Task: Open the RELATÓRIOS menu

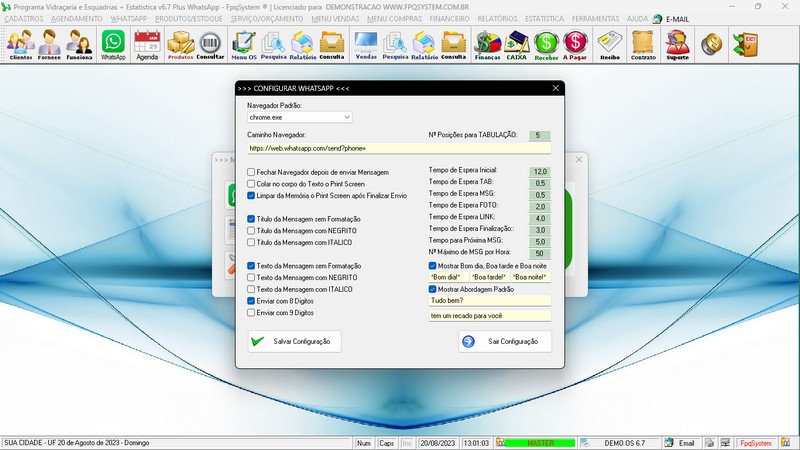Action: pyautogui.click(x=497, y=19)
